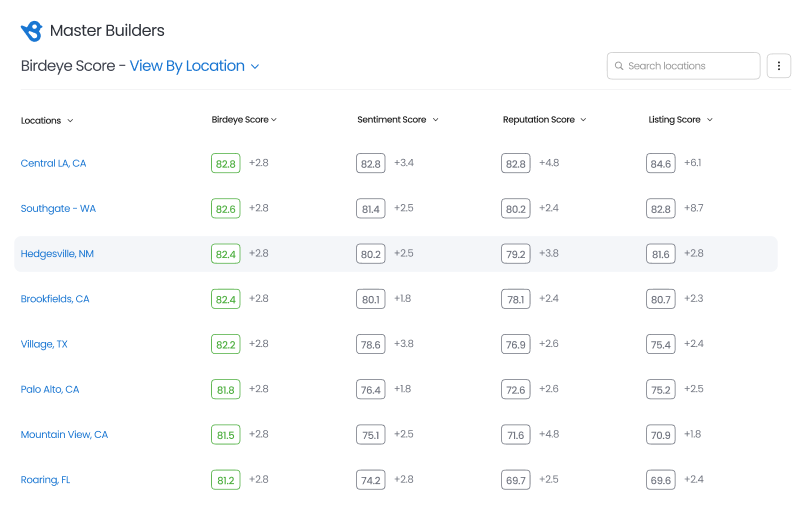The width and height of the screenshot is (812, 523).
Task: Click Hedgesville's Reputation change +3.8
Action: [x=549, y=253]
